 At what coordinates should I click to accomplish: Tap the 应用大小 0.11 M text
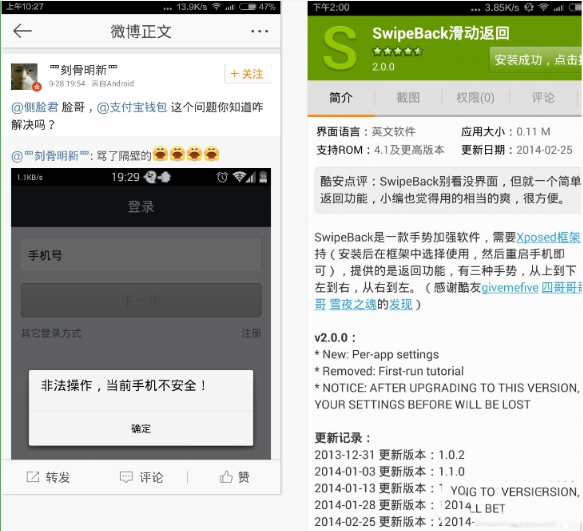(x=505, y=132)
